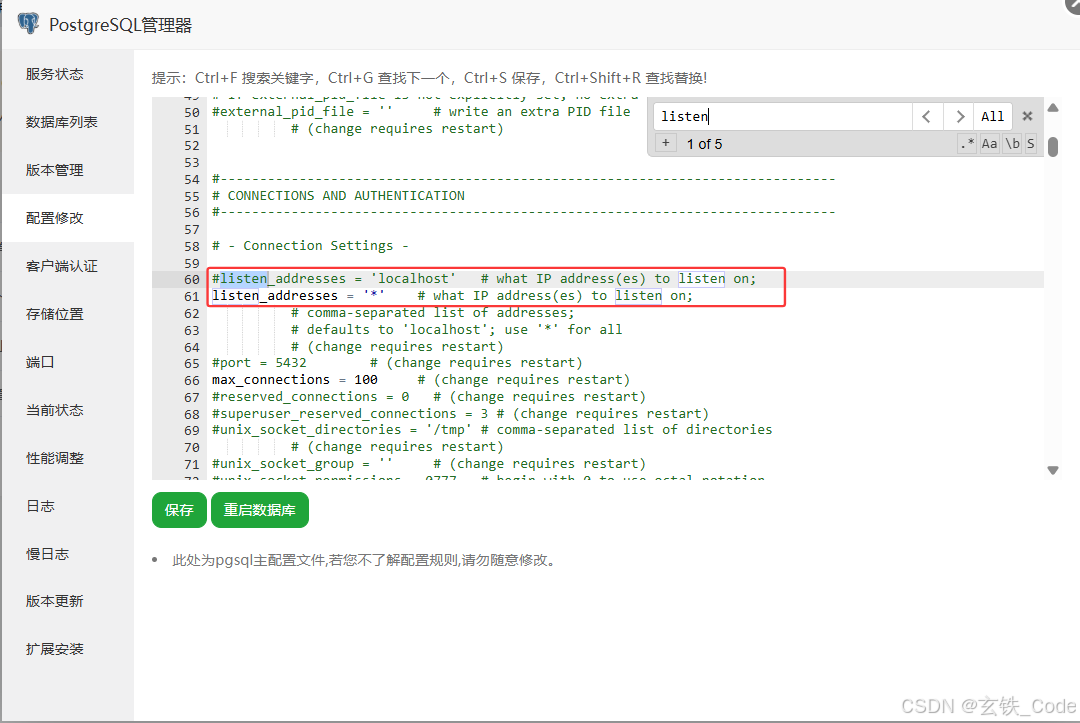The height and width of the screenshot is (723, 1080).
Task: Click the '#external_pid_file' line
Action: coord(421,112)
